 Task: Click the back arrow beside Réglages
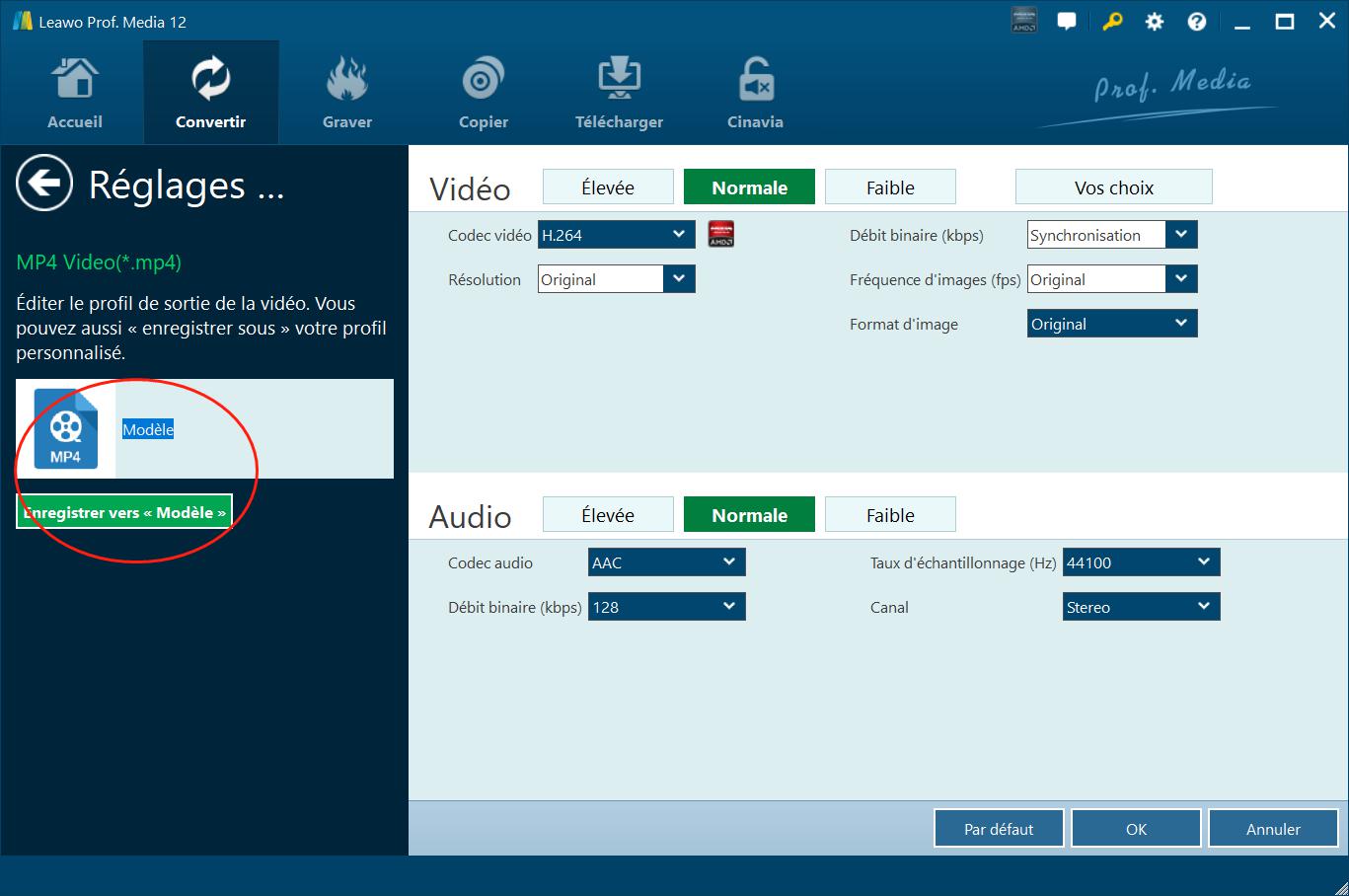click(x=44, y=183)
